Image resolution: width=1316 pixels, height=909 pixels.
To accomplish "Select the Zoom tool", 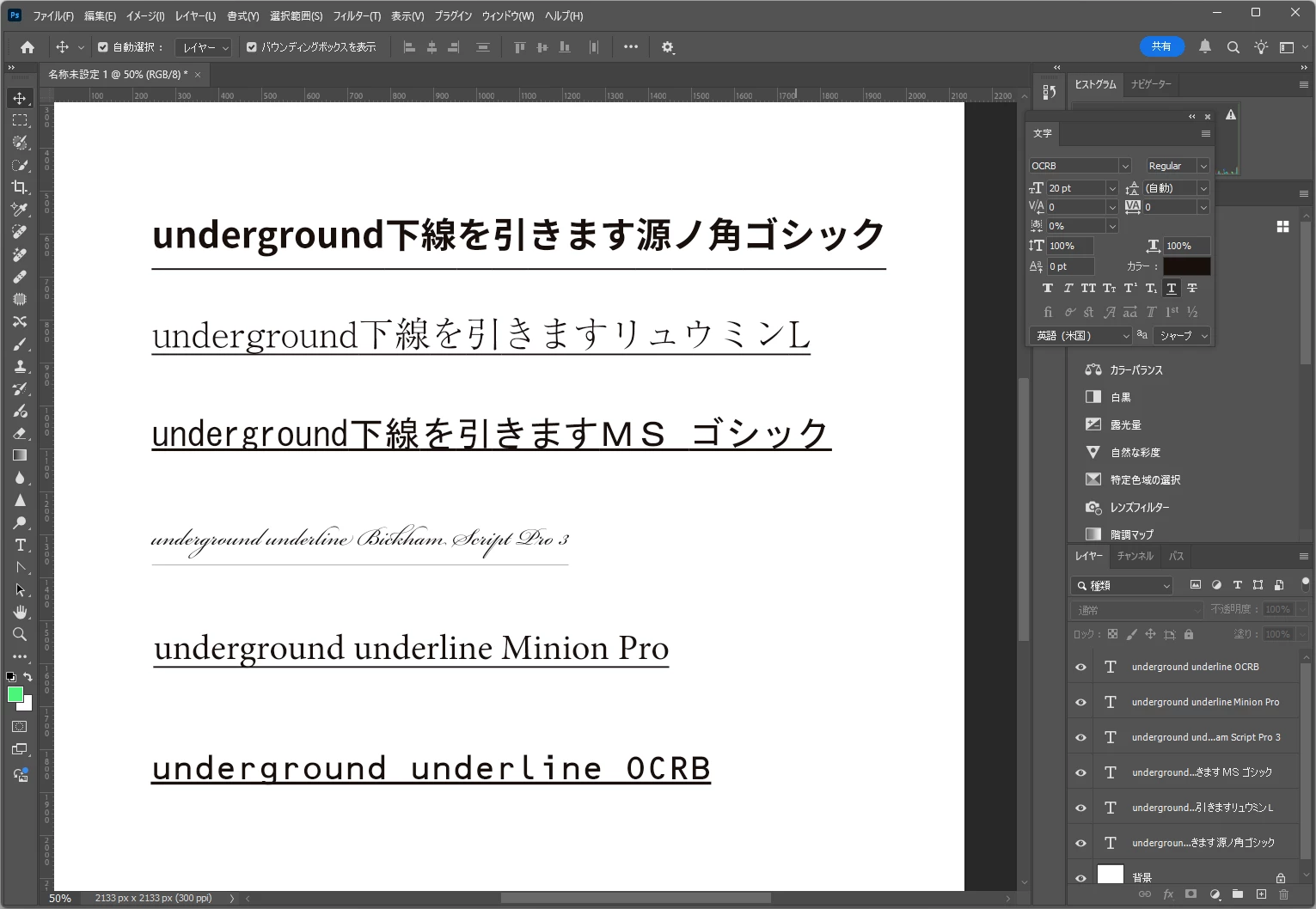I will 20,634.
